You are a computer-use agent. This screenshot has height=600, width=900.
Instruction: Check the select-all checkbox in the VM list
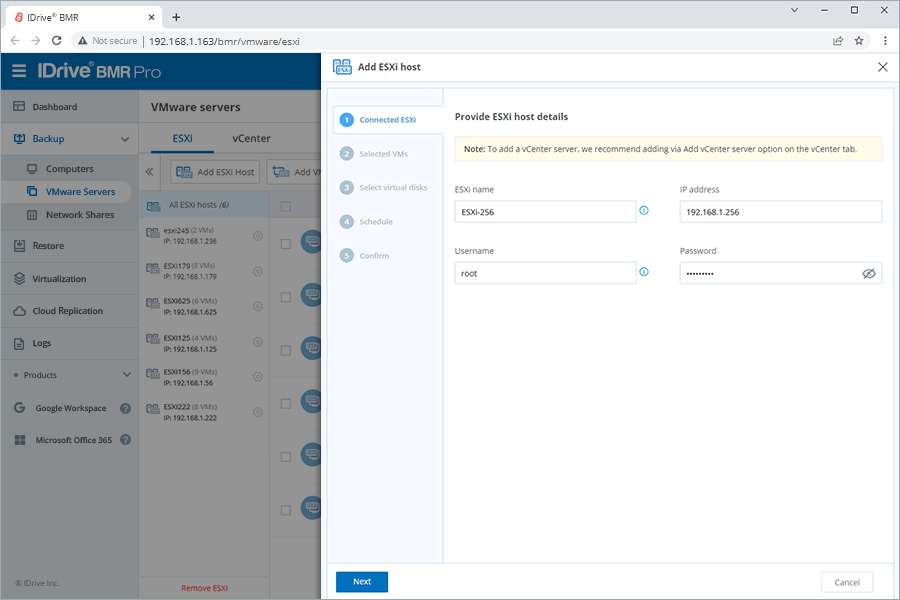click(287, 205)
